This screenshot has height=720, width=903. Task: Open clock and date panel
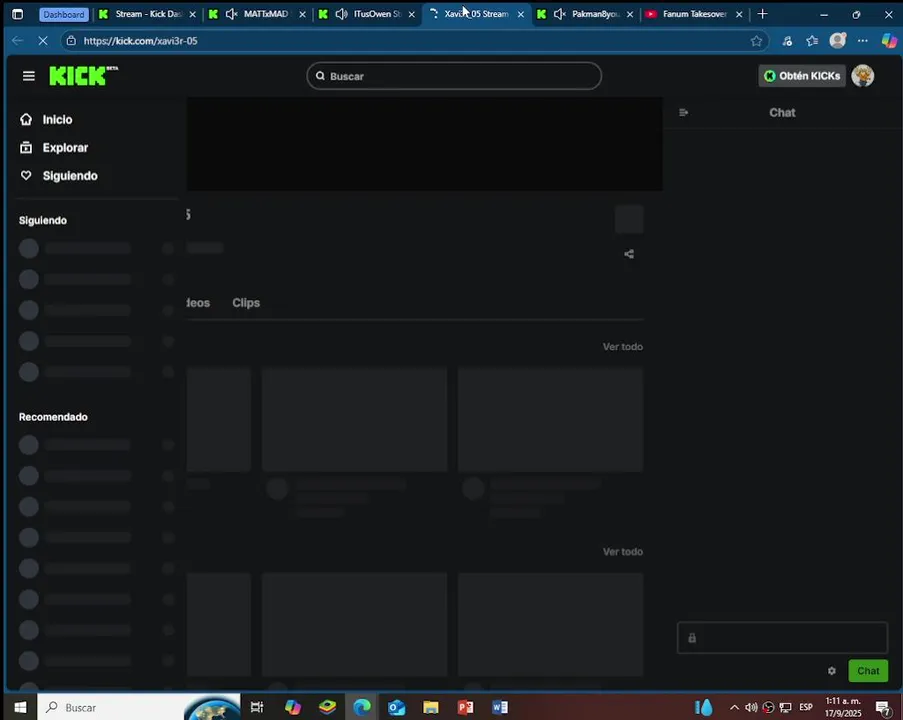[x=843, y=707]
